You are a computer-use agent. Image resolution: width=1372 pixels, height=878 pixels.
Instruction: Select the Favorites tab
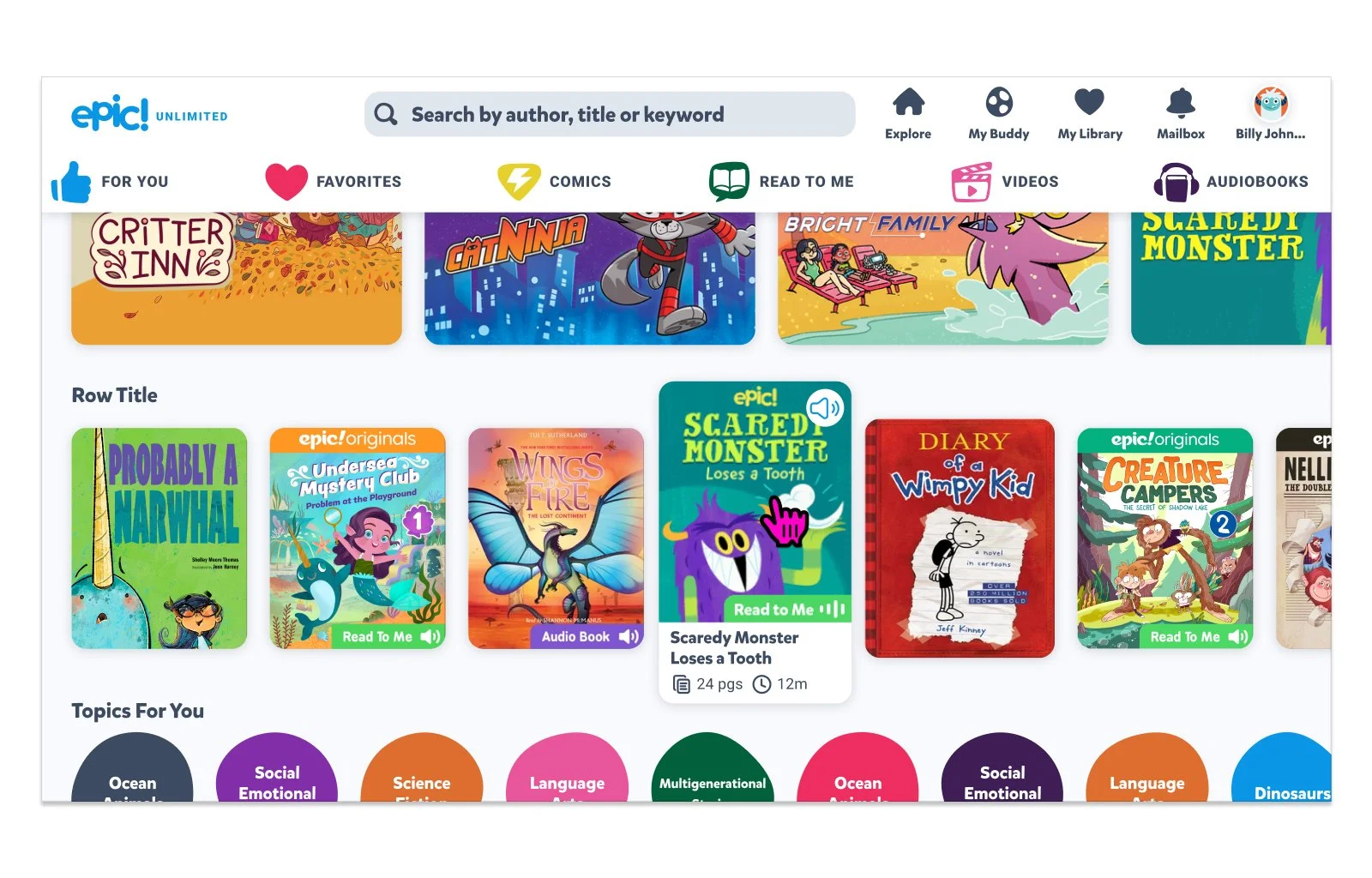(334, 182)
